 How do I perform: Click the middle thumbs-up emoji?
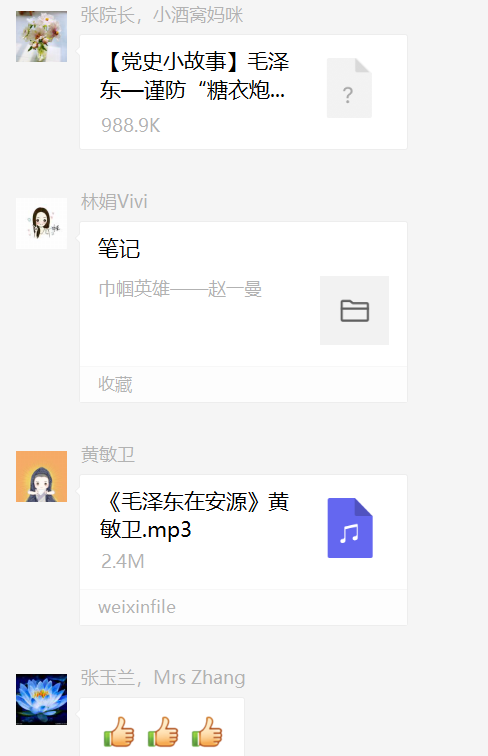(163, 732)
